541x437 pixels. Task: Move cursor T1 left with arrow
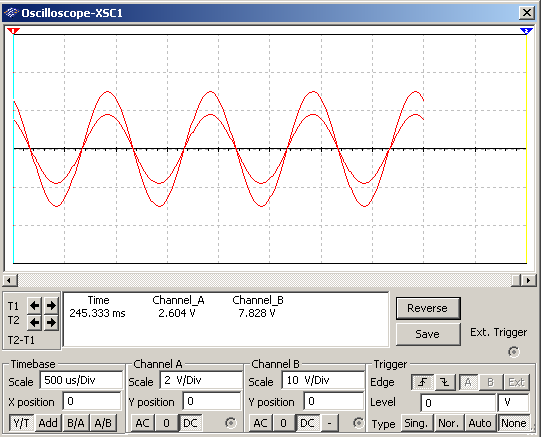click(x=35, y=305)
